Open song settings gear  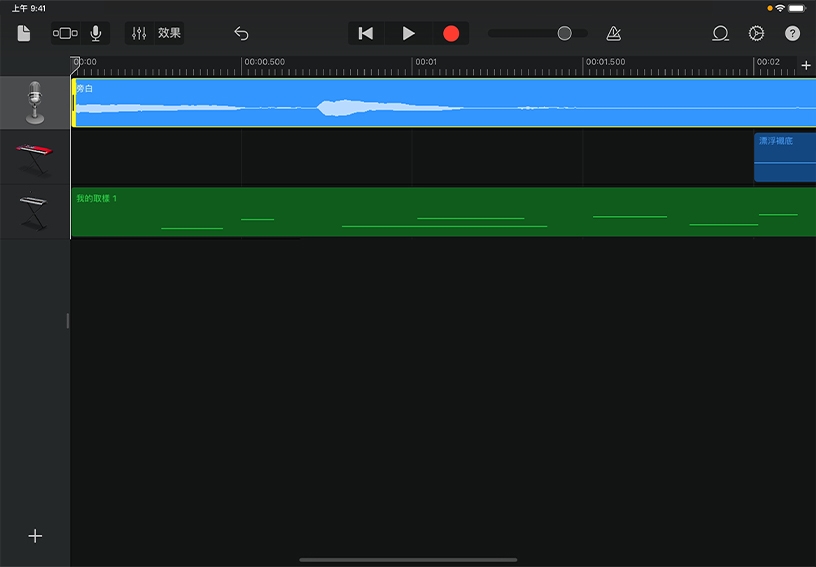pos(756,33)
